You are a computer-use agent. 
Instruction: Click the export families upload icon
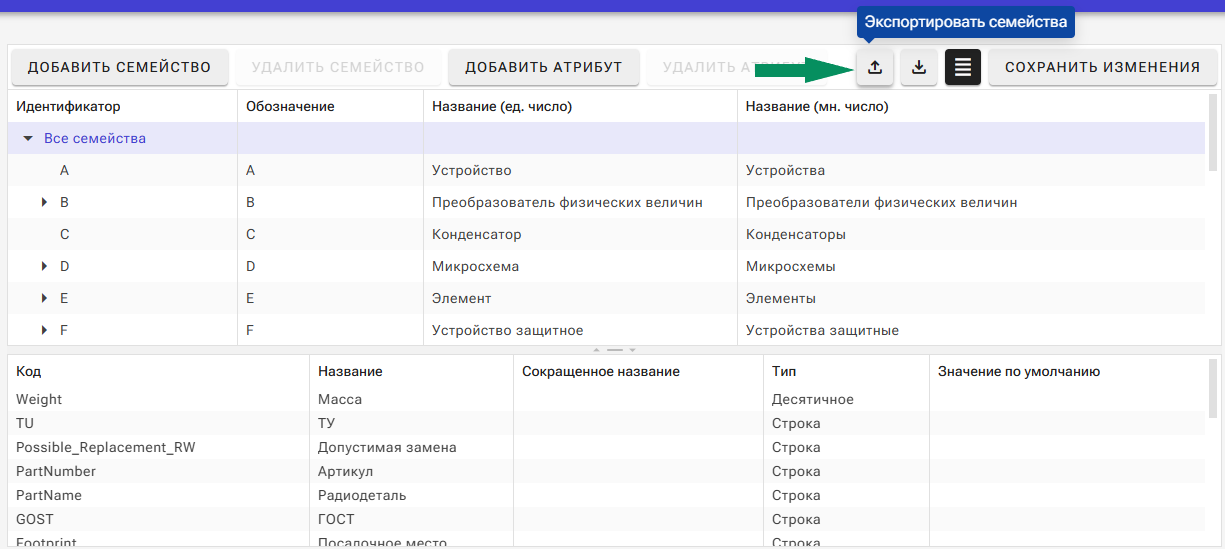tap(875, 67)
